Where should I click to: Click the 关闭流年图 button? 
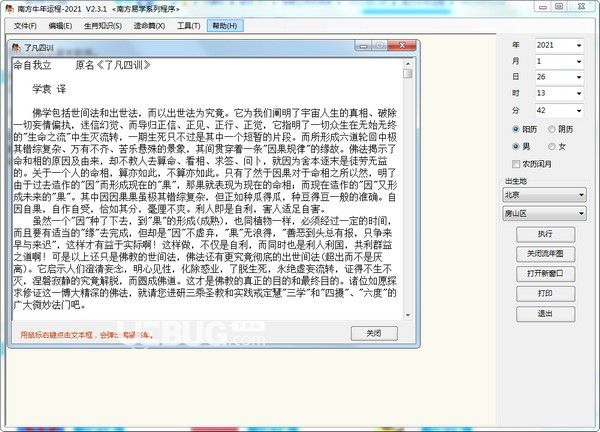click(545, 254)
